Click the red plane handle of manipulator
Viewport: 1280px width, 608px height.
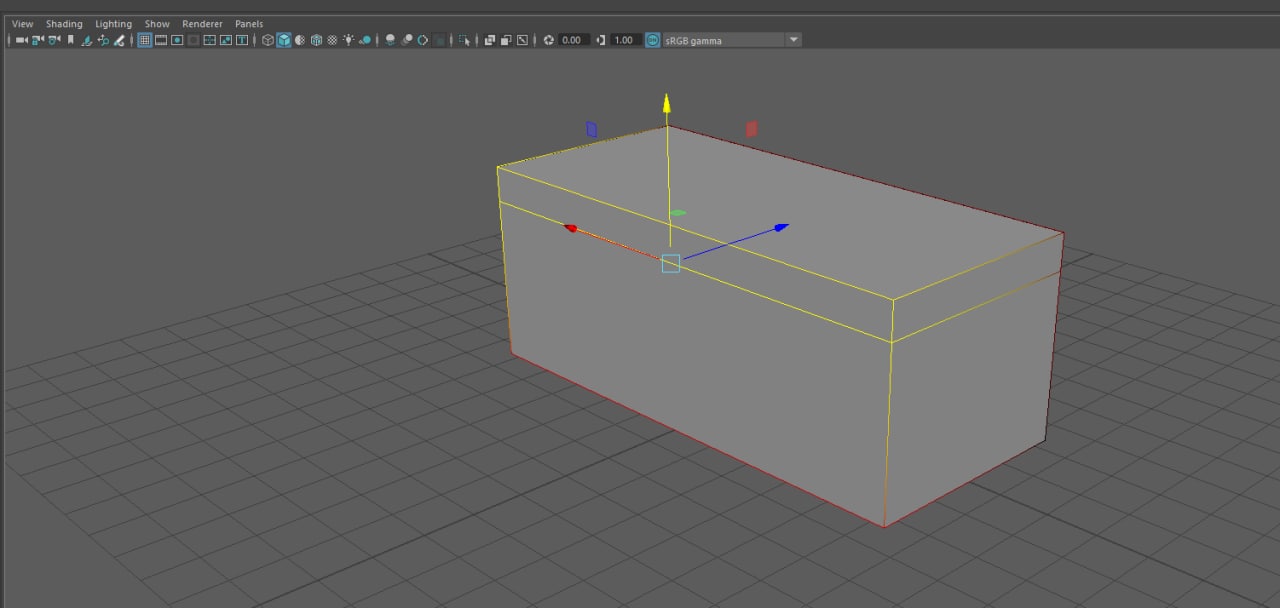pyautogui.click(x=752, y=129)
